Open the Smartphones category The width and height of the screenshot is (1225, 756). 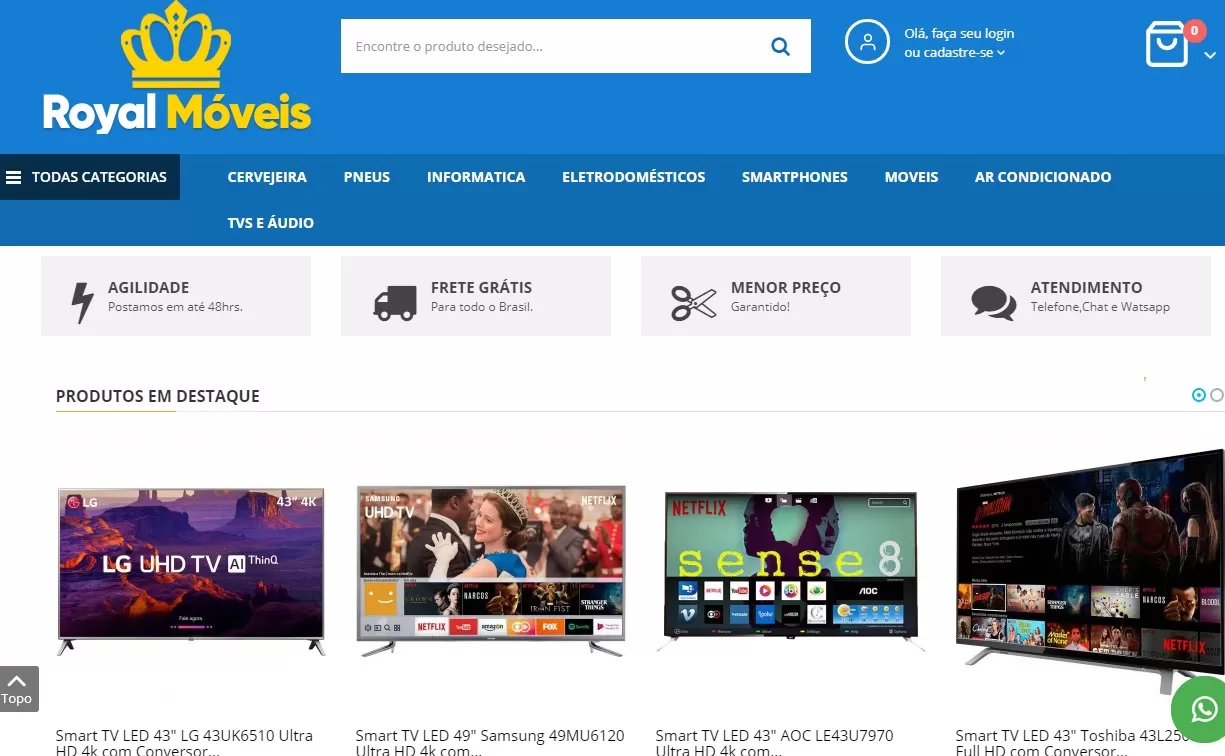tap(795, 177)
